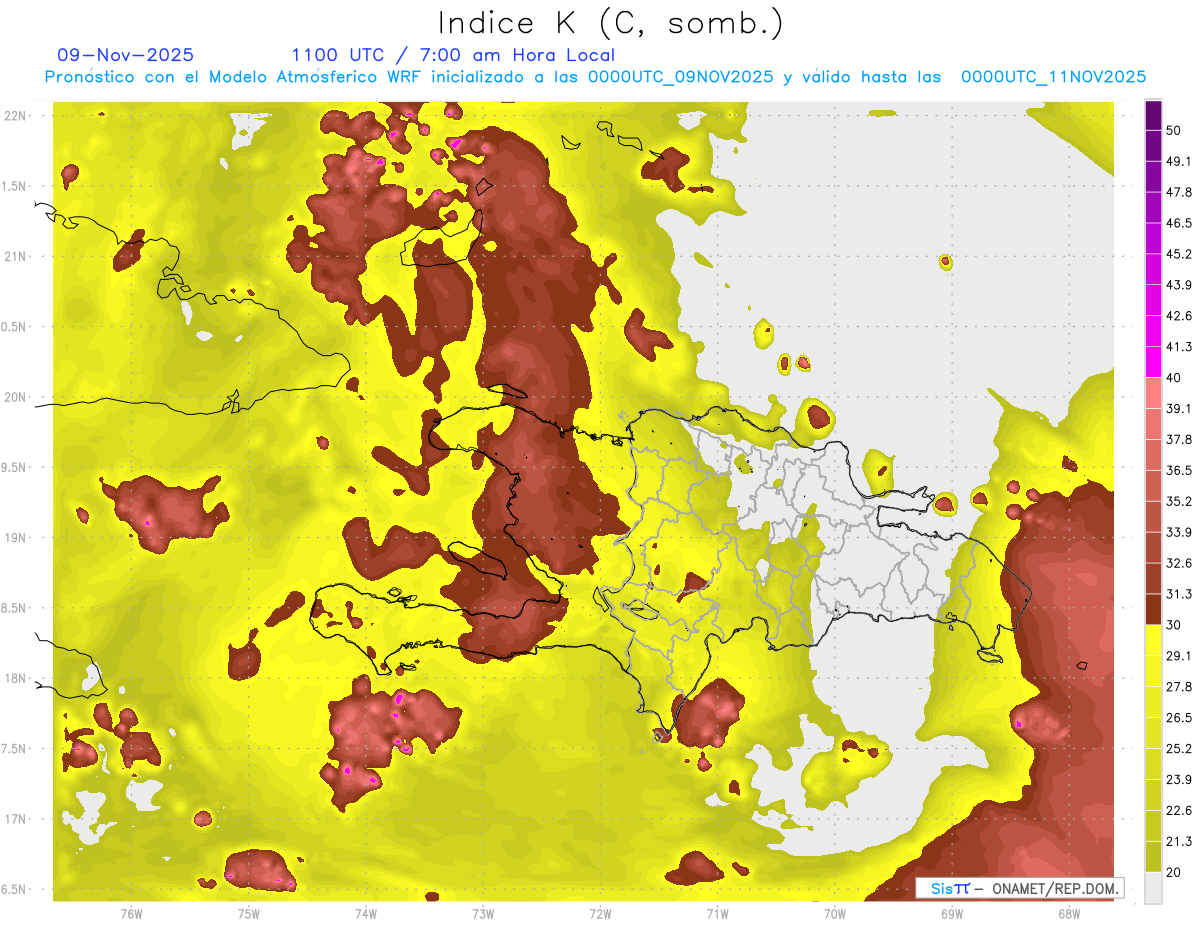Click colorbar value '25.2'
Viewport: 1200px width, 927px height.
[1179, 749]
